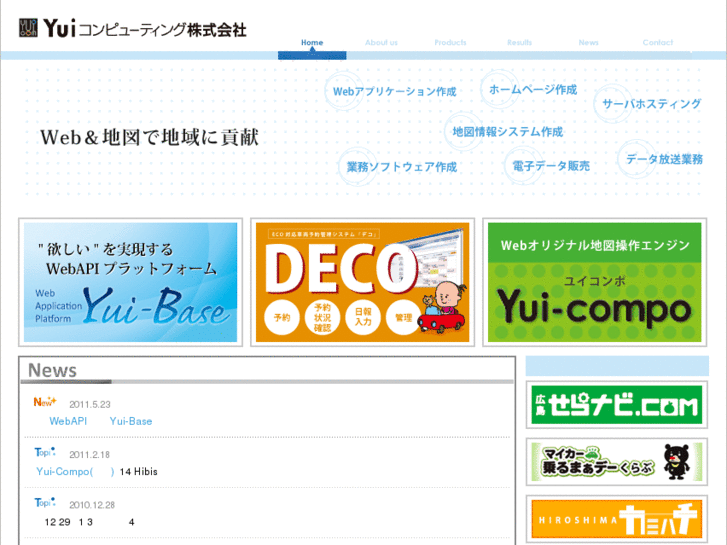Open the green せらナビ.COM banner
The image size is (727, 545).
click(x=617, y=405)
